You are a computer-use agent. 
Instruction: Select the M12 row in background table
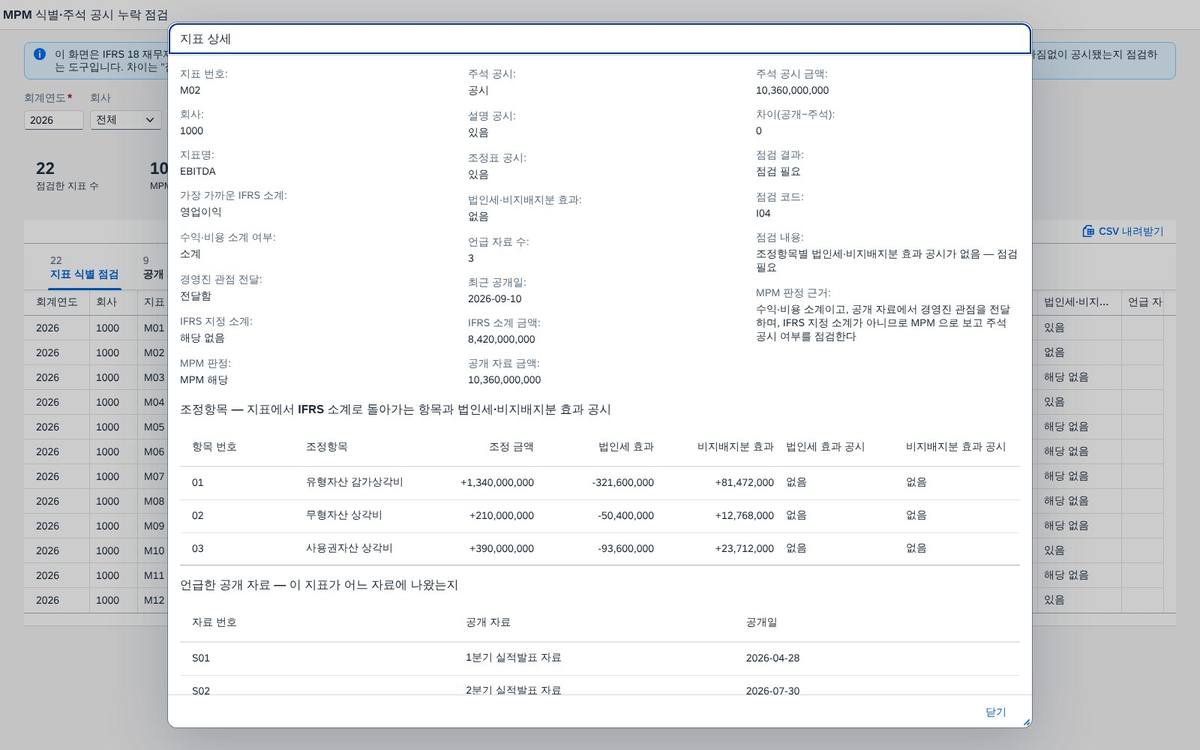pyautogui.click(x=96, y=600)
